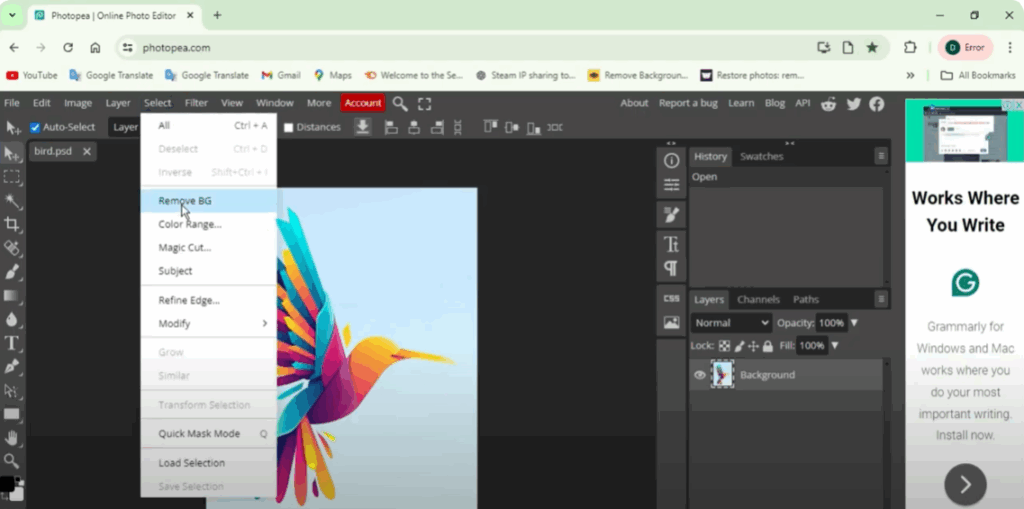Image resolution: width=1024 pixels, height=509 pixels.
Task: Enable the Distances checkbox
Action: coord(289,127)
